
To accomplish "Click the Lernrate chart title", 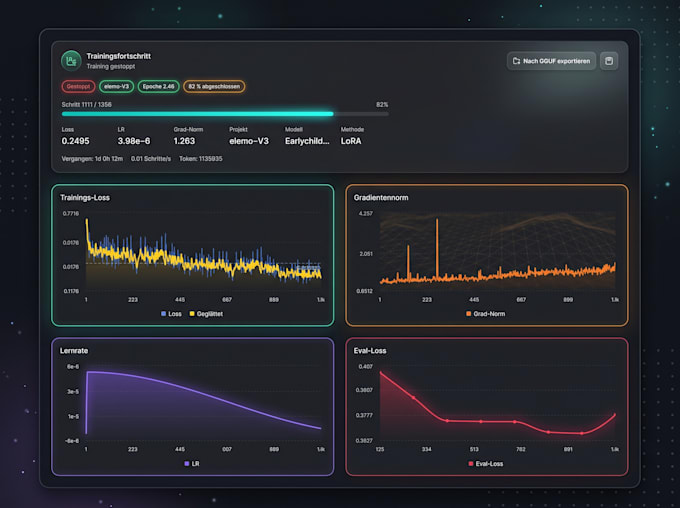I will pos(74,351).
